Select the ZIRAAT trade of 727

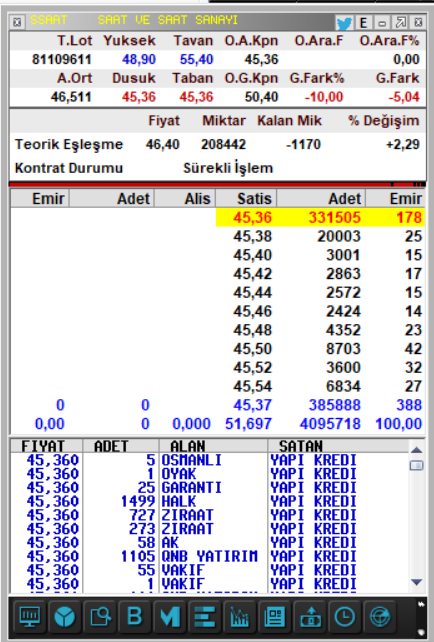(x=210, y=515)
